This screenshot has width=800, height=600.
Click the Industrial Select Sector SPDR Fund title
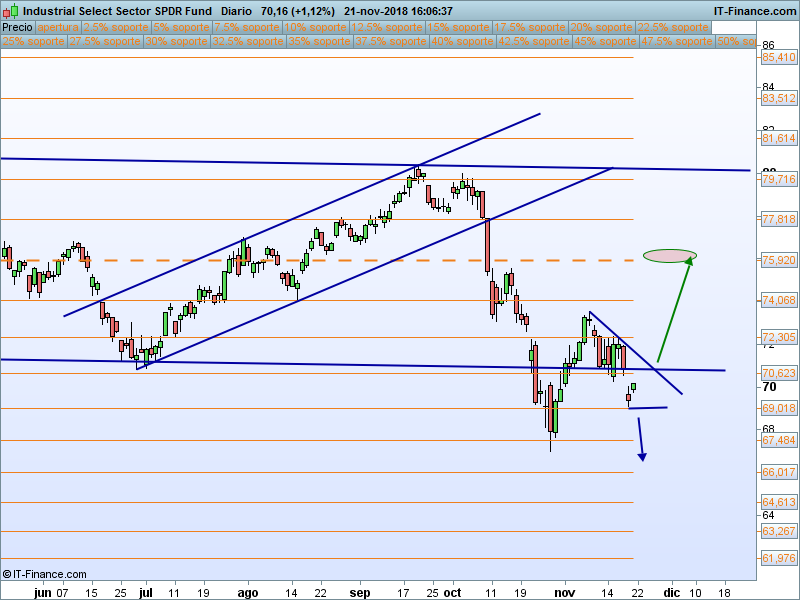117,11
